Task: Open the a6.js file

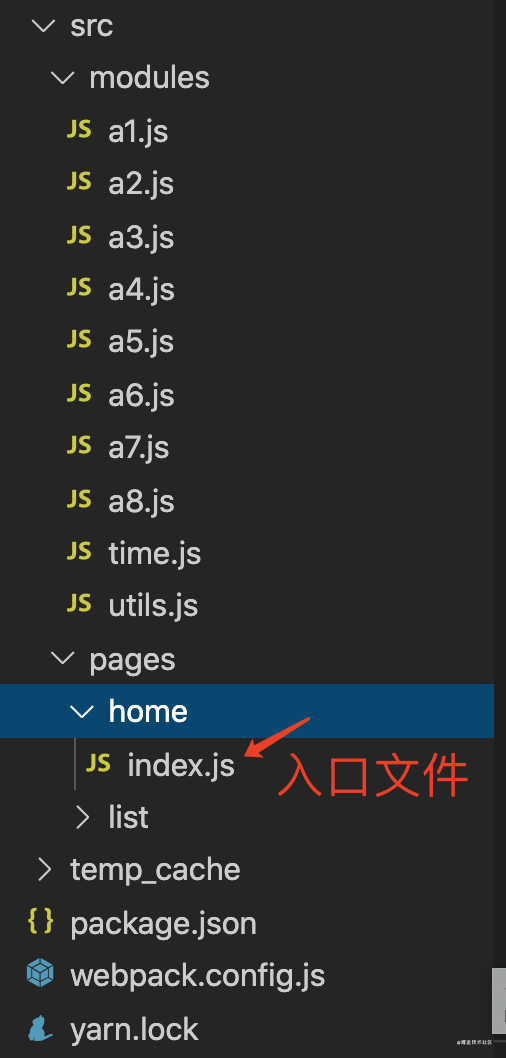Action: point(142,395)
